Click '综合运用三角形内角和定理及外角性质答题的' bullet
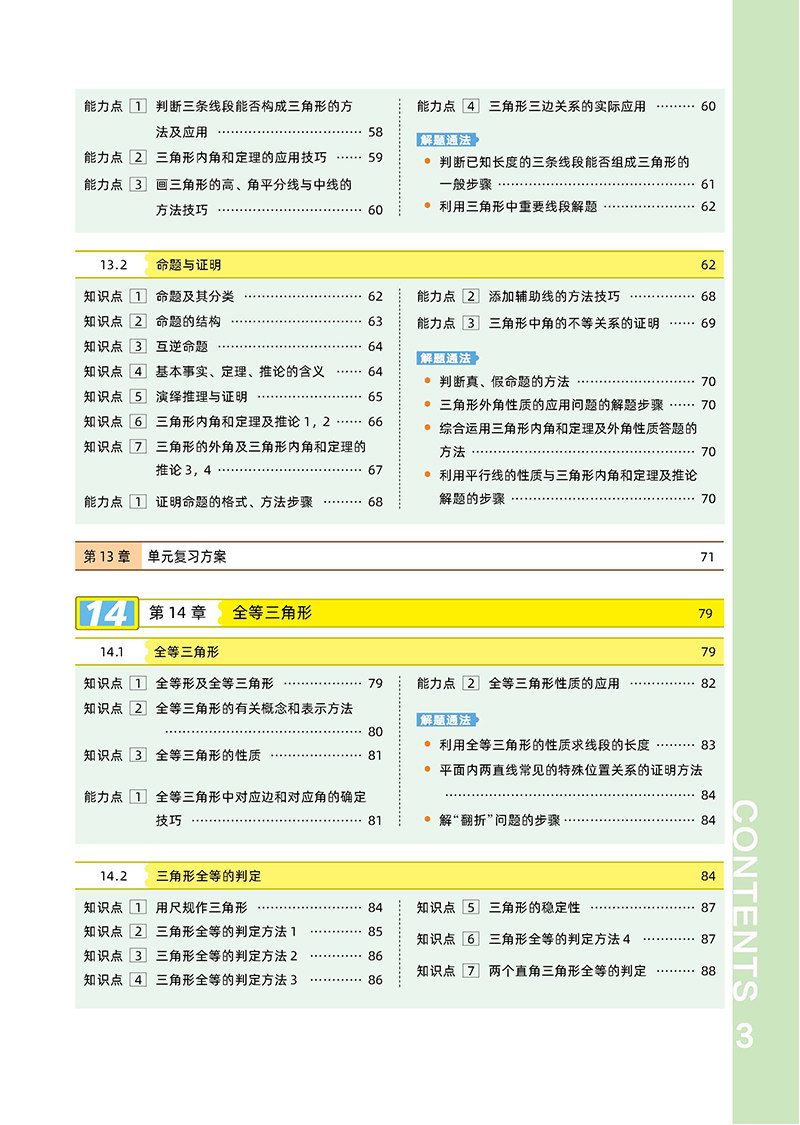Screen dimensions: 800x1125 (568, 429)
